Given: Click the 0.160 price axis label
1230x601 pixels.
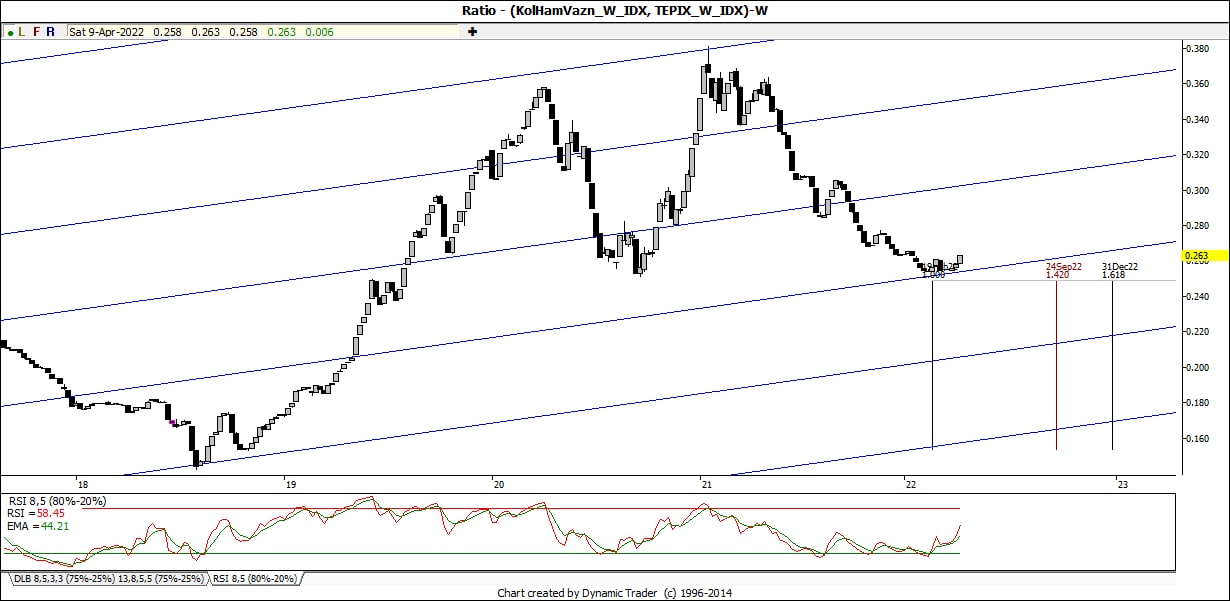Looking at the screenshot, I should (x=1199, y=438).
